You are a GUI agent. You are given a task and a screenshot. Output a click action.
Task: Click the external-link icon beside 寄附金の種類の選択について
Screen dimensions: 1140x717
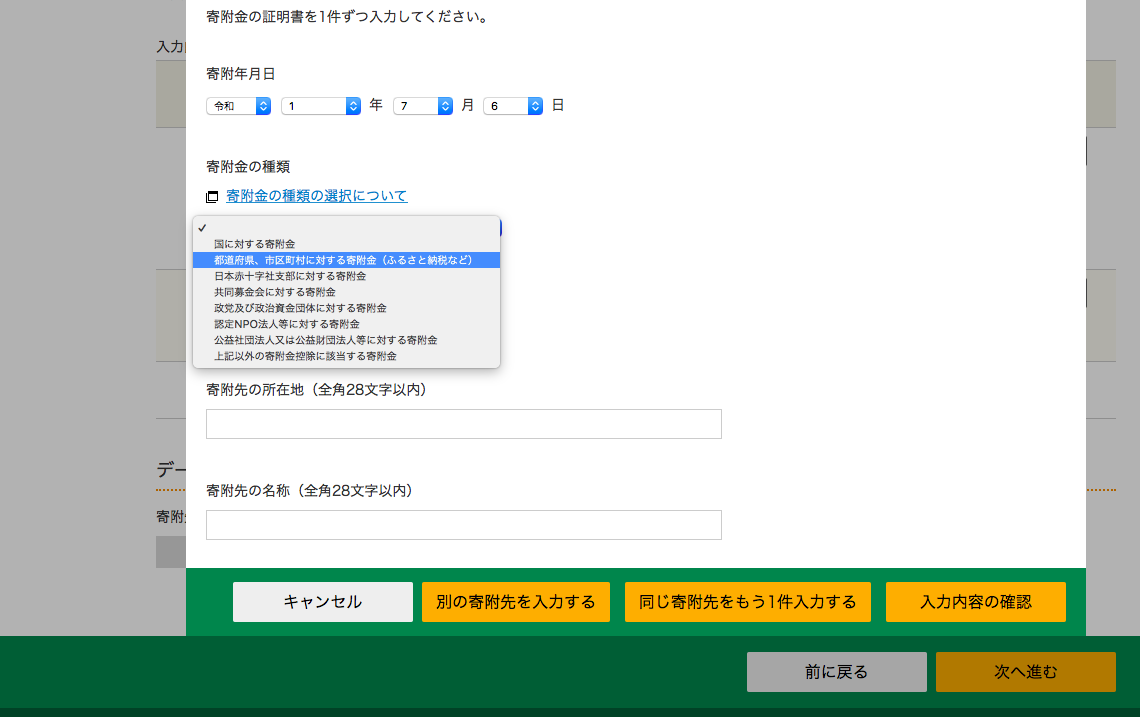point(211,196)
